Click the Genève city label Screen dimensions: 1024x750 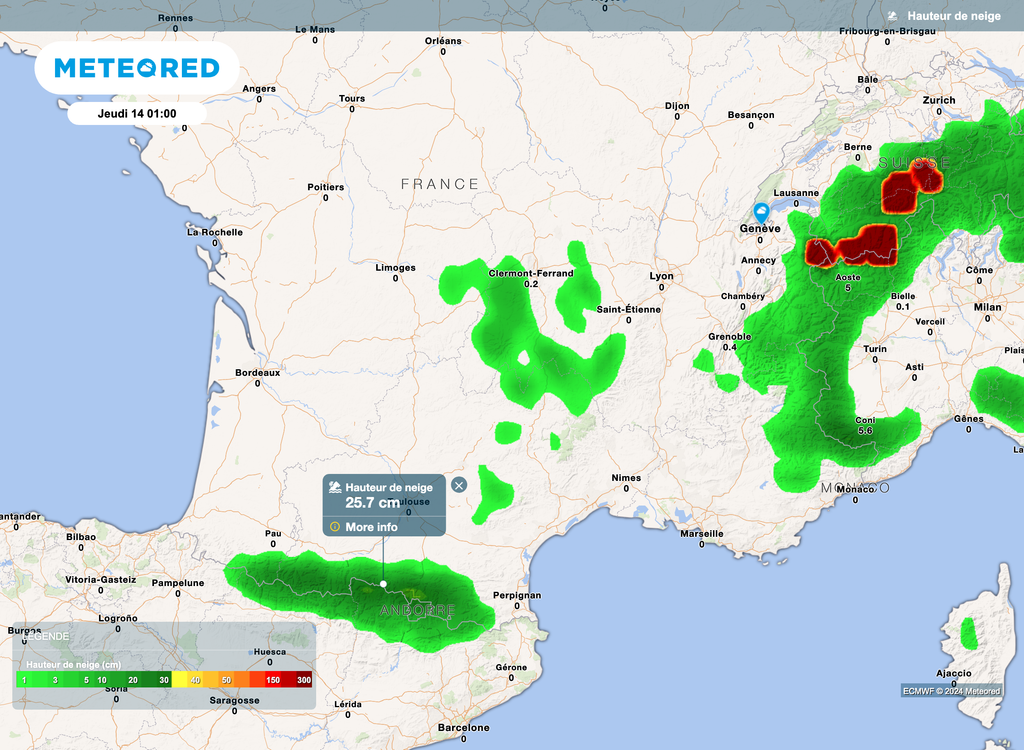click(758, 228)
